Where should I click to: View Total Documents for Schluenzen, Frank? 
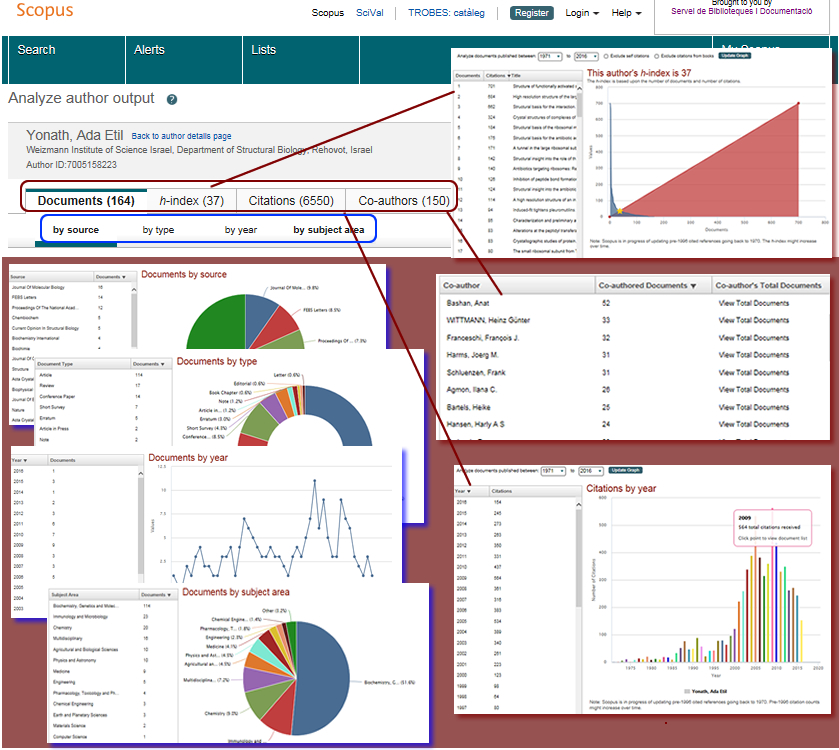pyautogui.click(x=753, y=373)
